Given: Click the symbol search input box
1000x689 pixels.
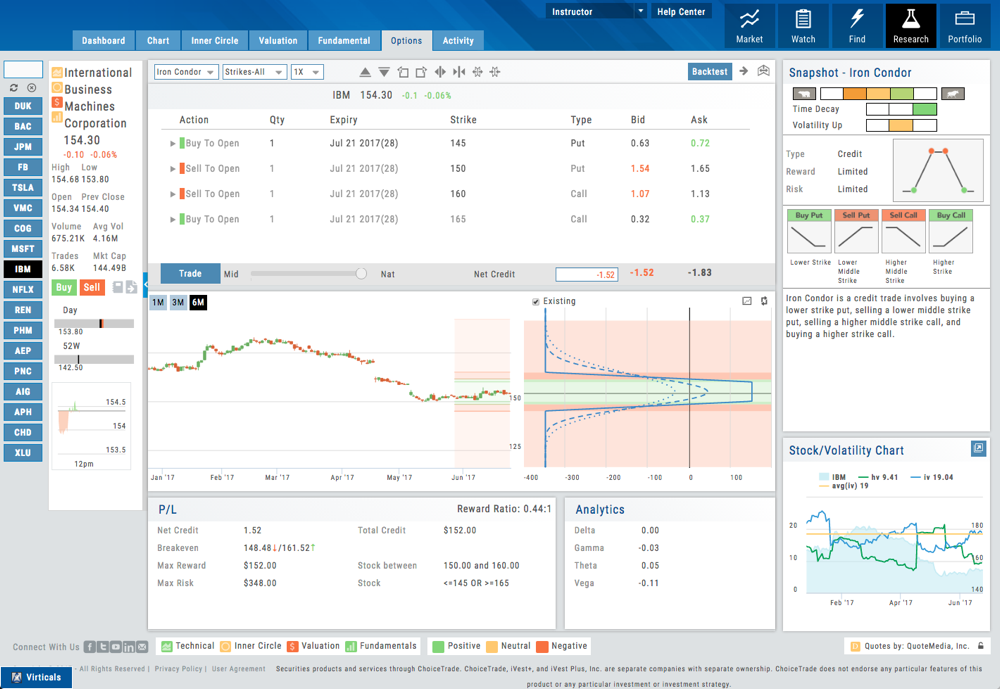Looking at the screenshot, I should [x=23, y=69].
